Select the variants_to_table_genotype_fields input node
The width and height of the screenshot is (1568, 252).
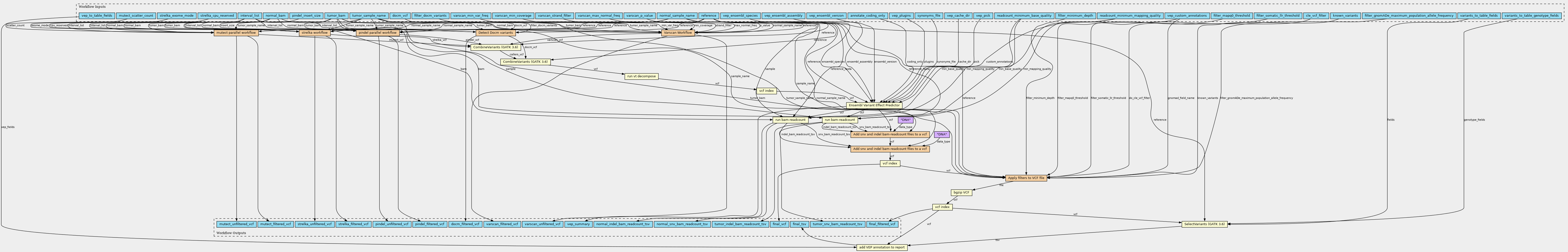point(1540,15)
